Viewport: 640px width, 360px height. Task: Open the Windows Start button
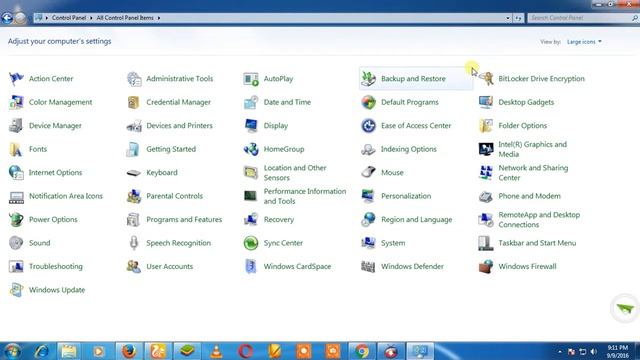point(12,351)
